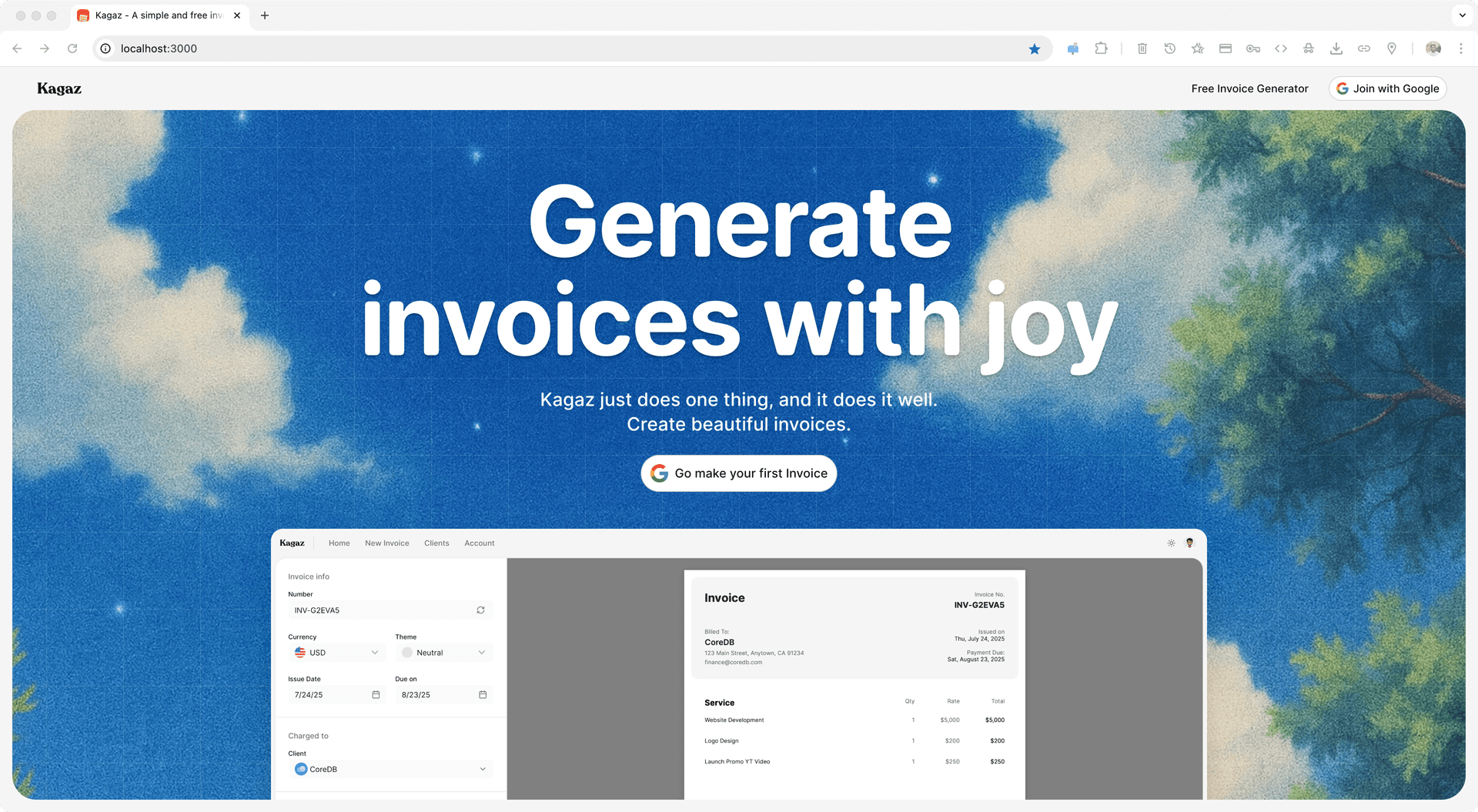Screen dimensions: 1478x812
Task: Open the Currency dropdown showing USD
Action: point(336,652)
